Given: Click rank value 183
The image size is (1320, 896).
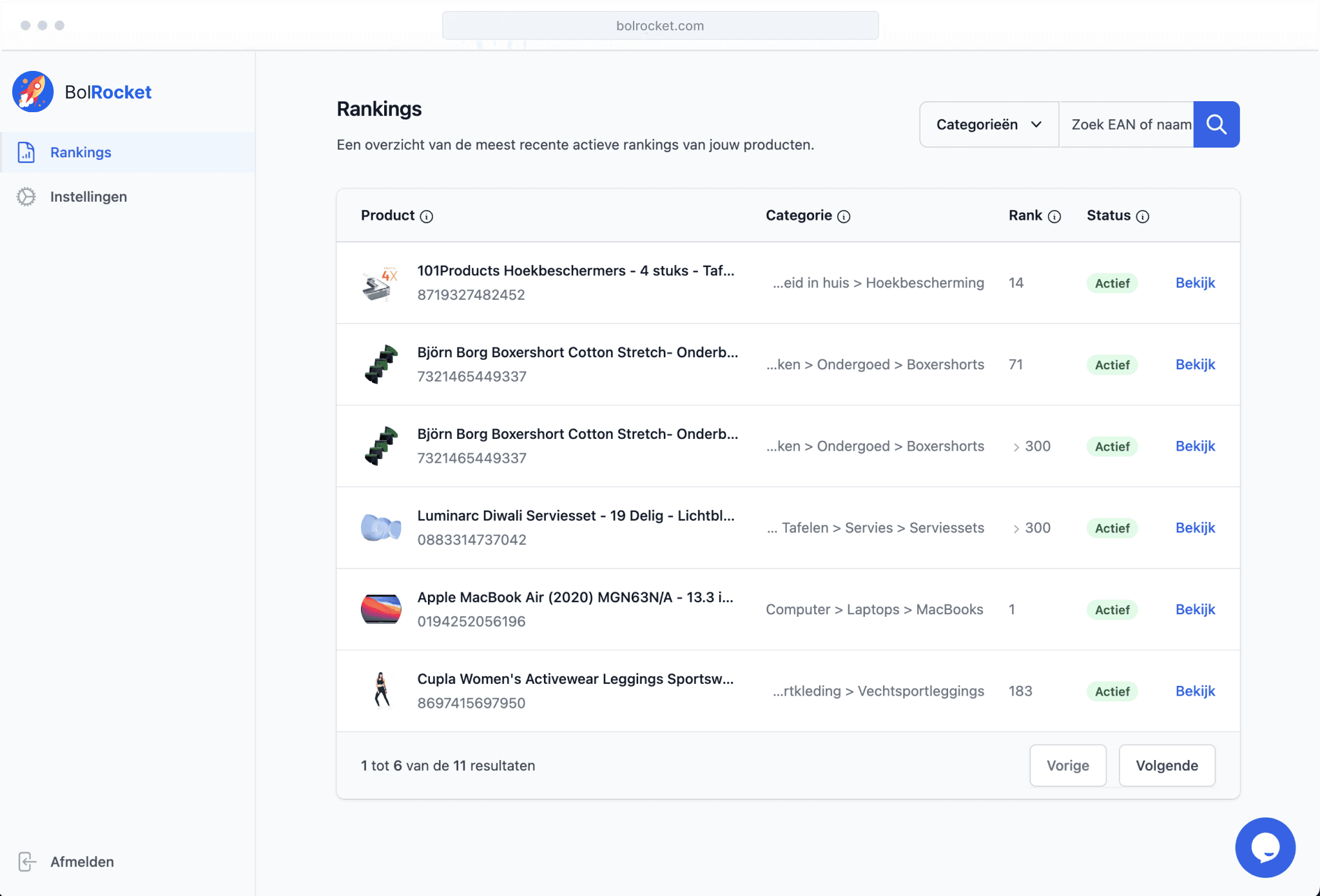Looking at the screenshot, I should tap(1020, 691).
